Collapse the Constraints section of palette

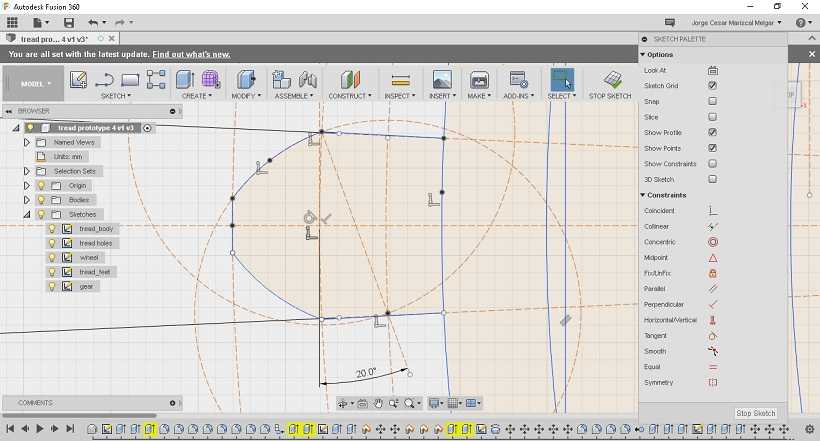[x=643, y=195]
